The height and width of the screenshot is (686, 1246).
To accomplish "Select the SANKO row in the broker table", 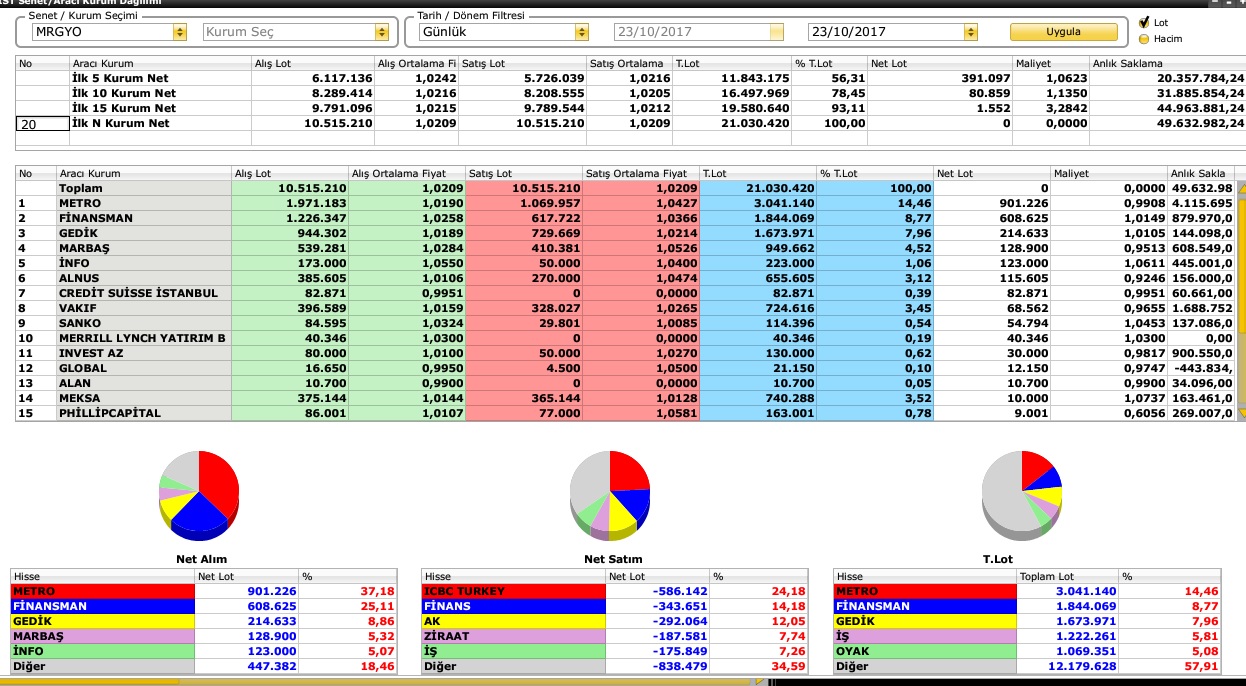I will (x=625, y=323).
